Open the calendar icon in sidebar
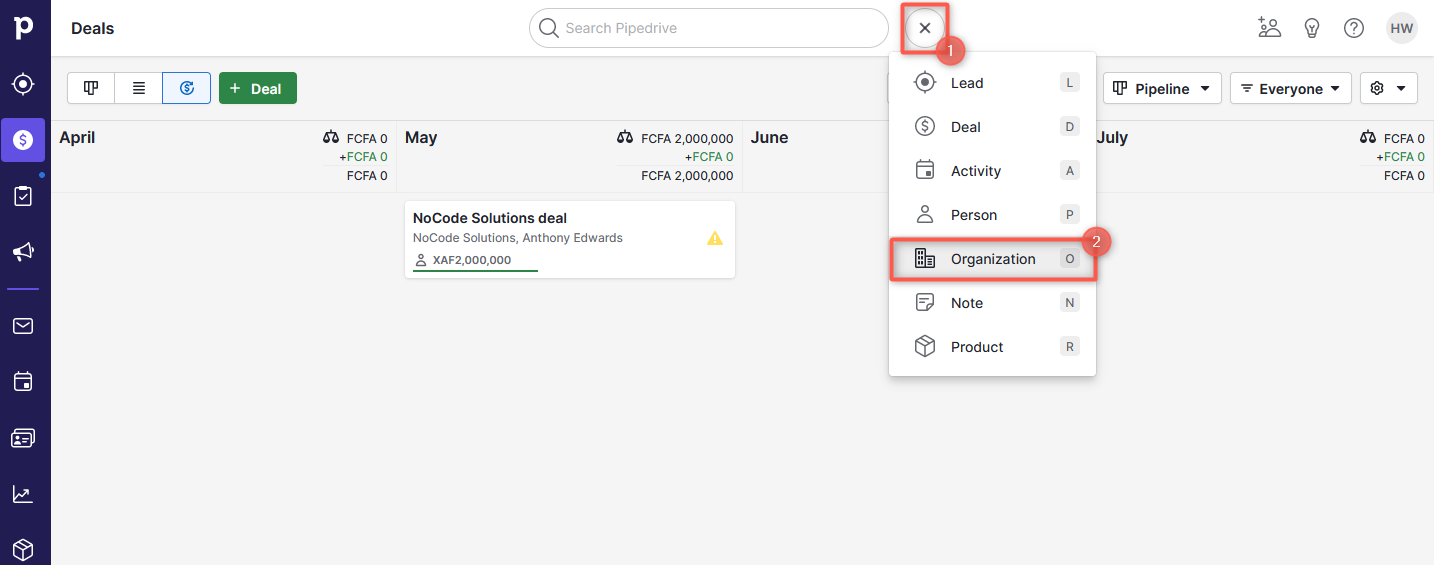This screenshot has height=565, width=1434. (24, 382)
